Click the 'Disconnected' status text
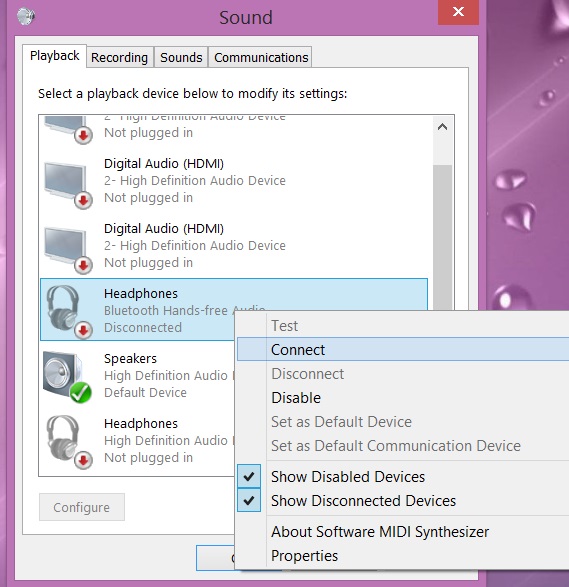Viewport: 569px width, 587px height. pyautogui.click(x=143, y=327)
